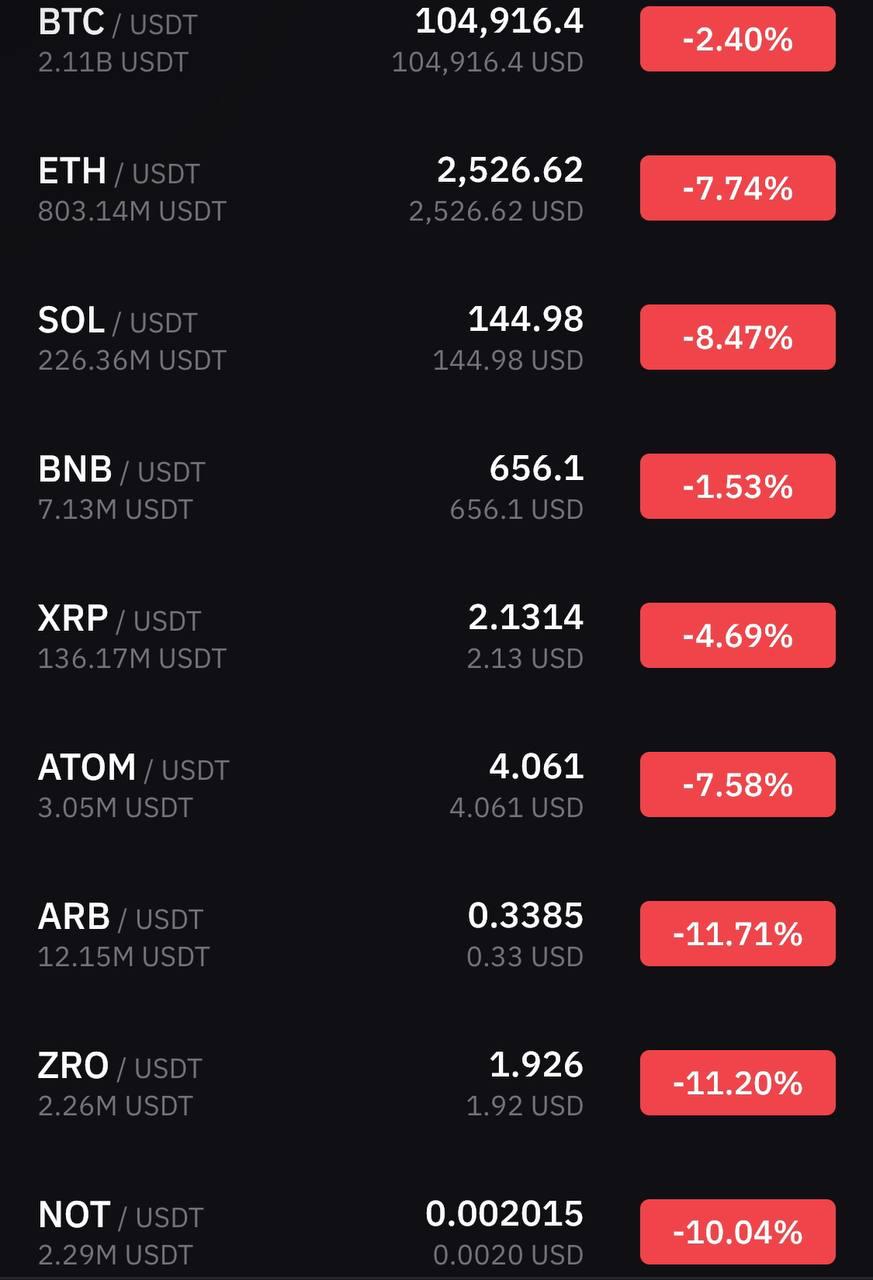Tap the -8.47% badge next to SOL
The image size is (873, 1280).
click(737, 337)
